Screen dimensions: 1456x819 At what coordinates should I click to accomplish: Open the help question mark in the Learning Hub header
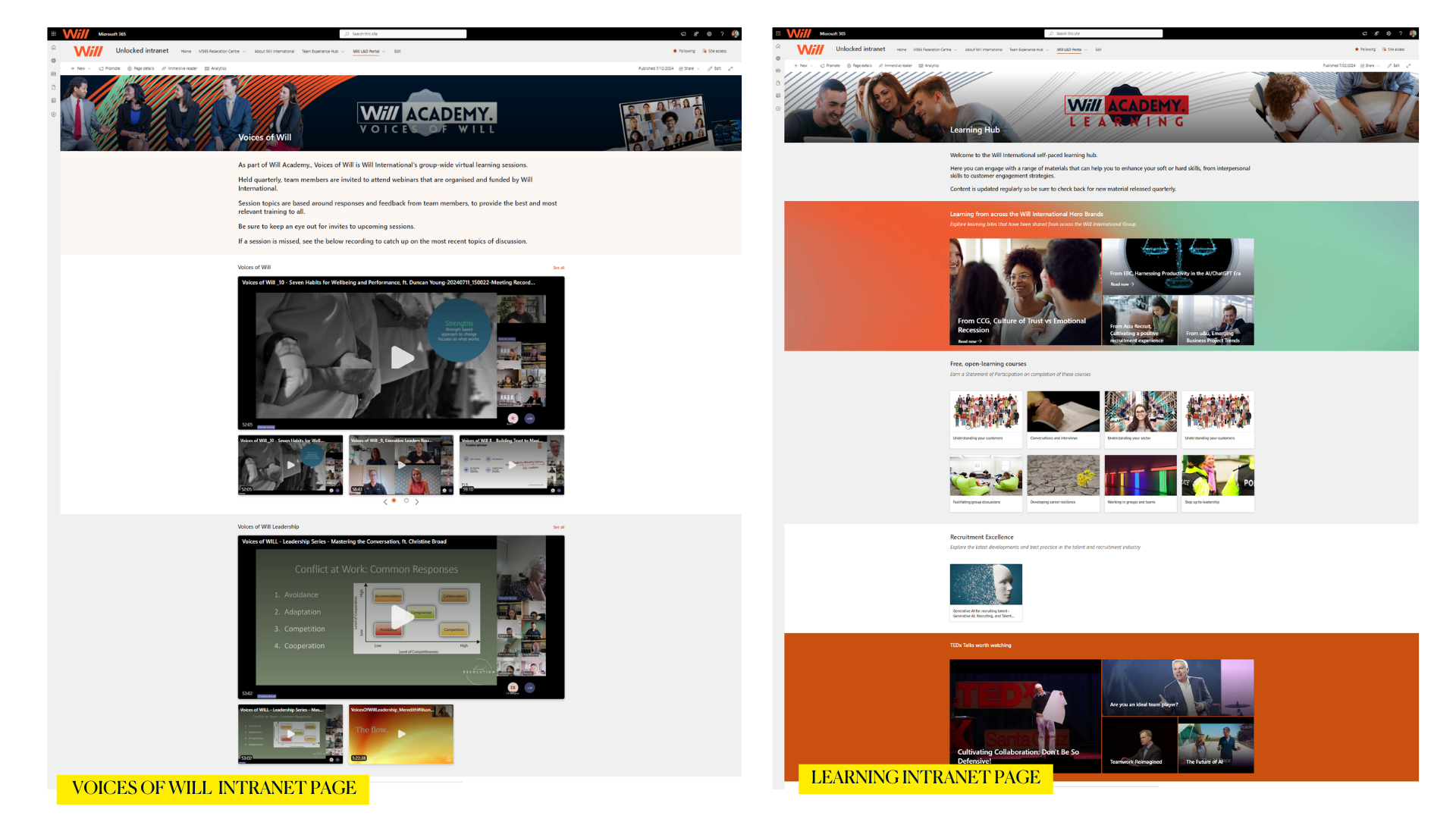(x=1401, y=33)
